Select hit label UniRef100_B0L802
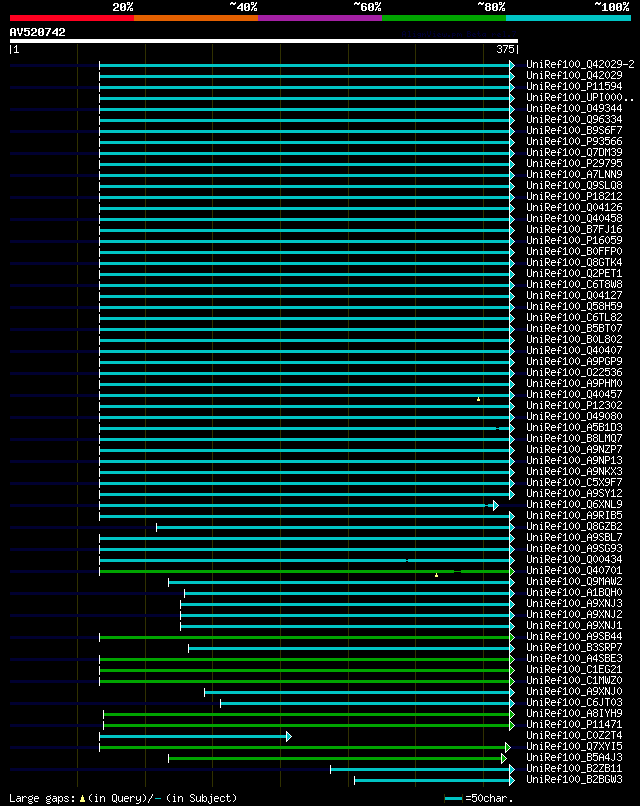The height and width of the screenshot is (806, 640). point(574,339)
